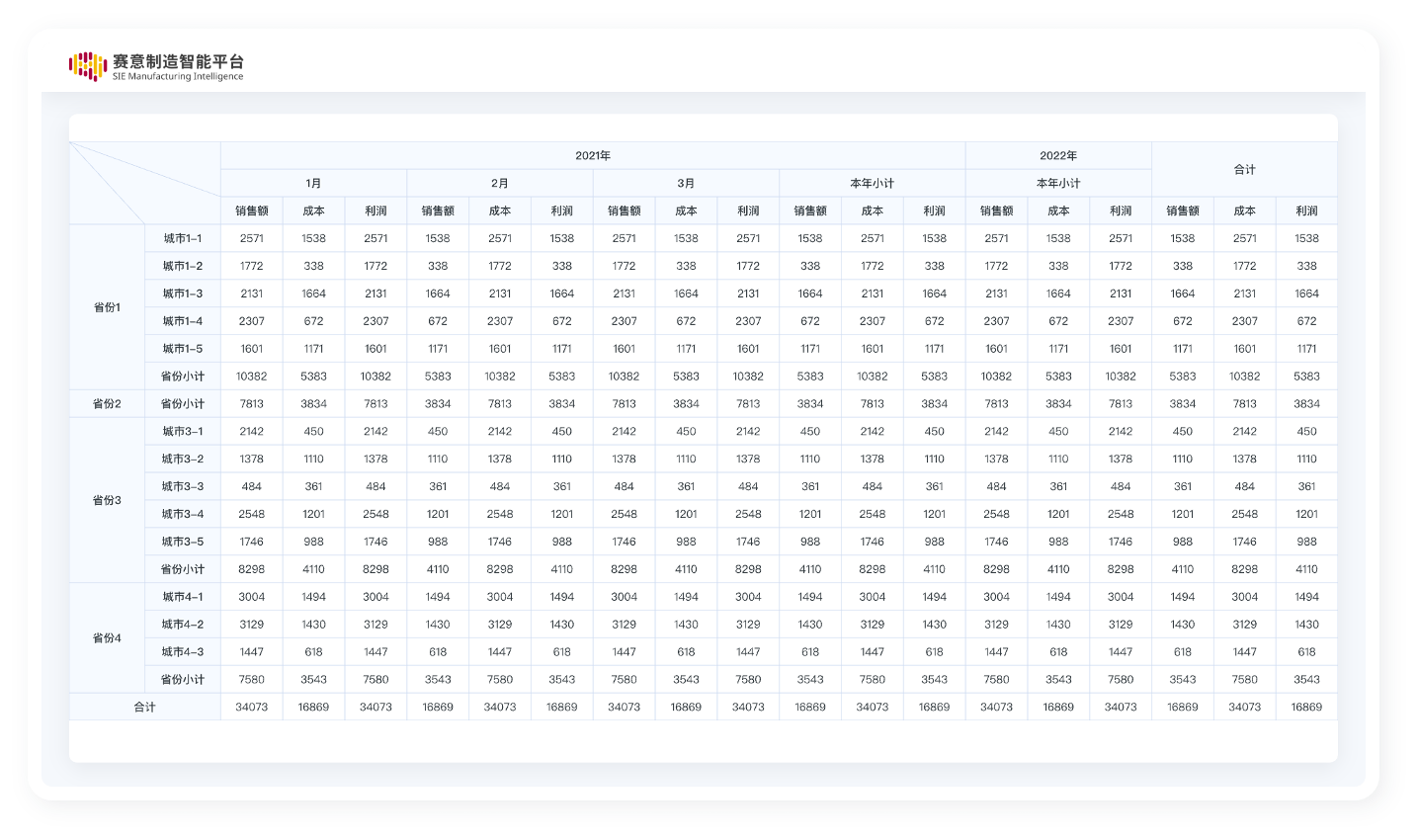Click 销售额 column header under 1月

pyautogui.click(x=252, y=211)
